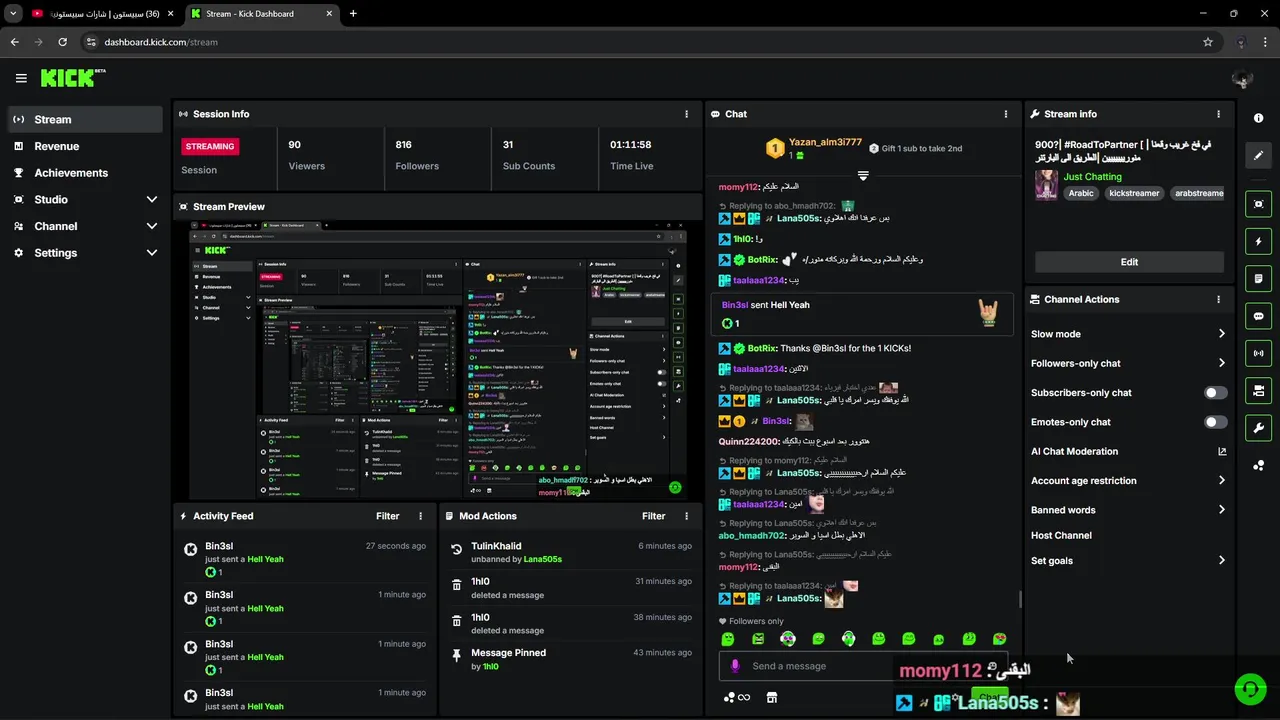Click the kickstreamer tag chip
This screenshot has width=1280, height=720.
pos(1134,193)
